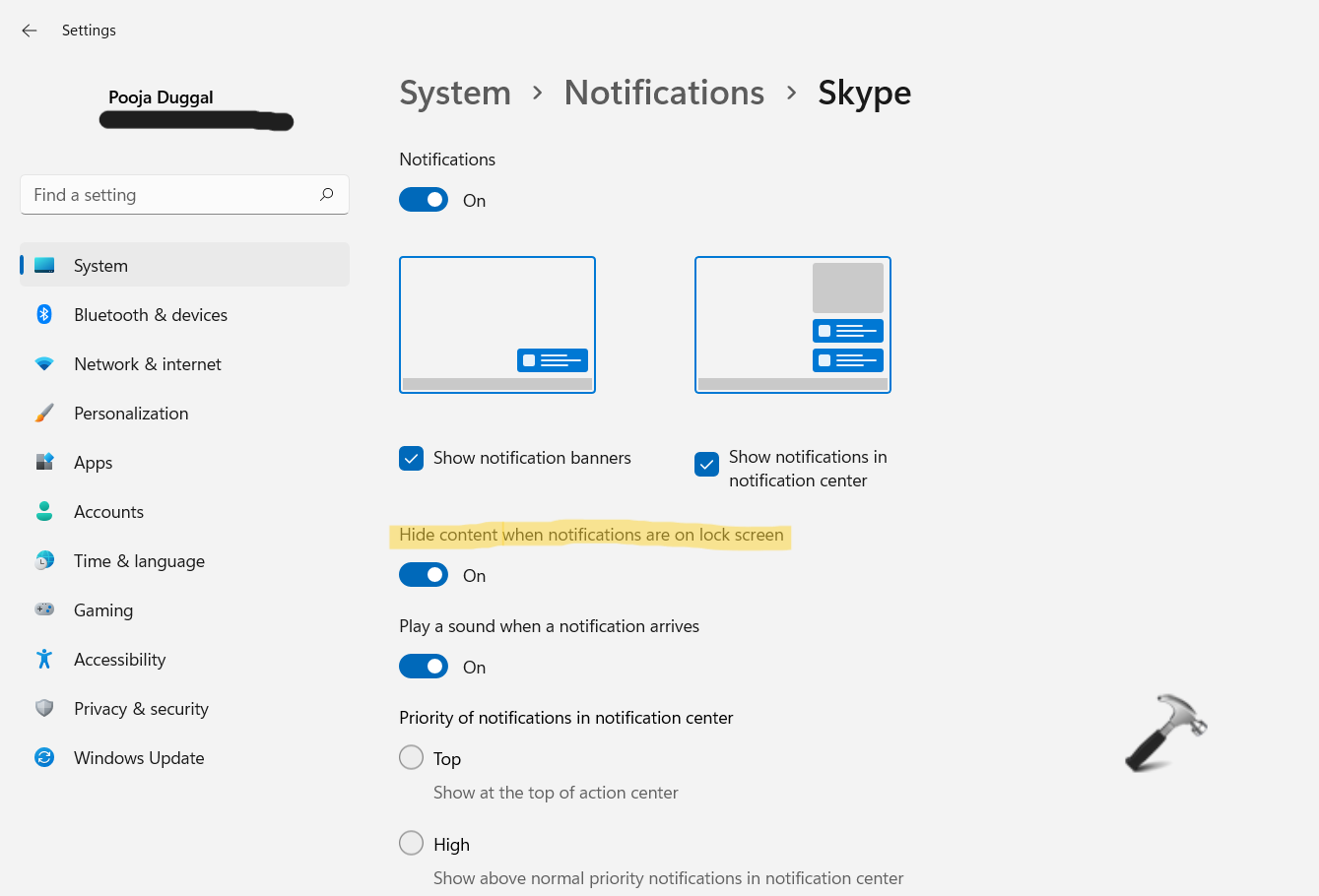Click the Personalization paintbrush icon
1319x896 pixels.
coord(44,413)
